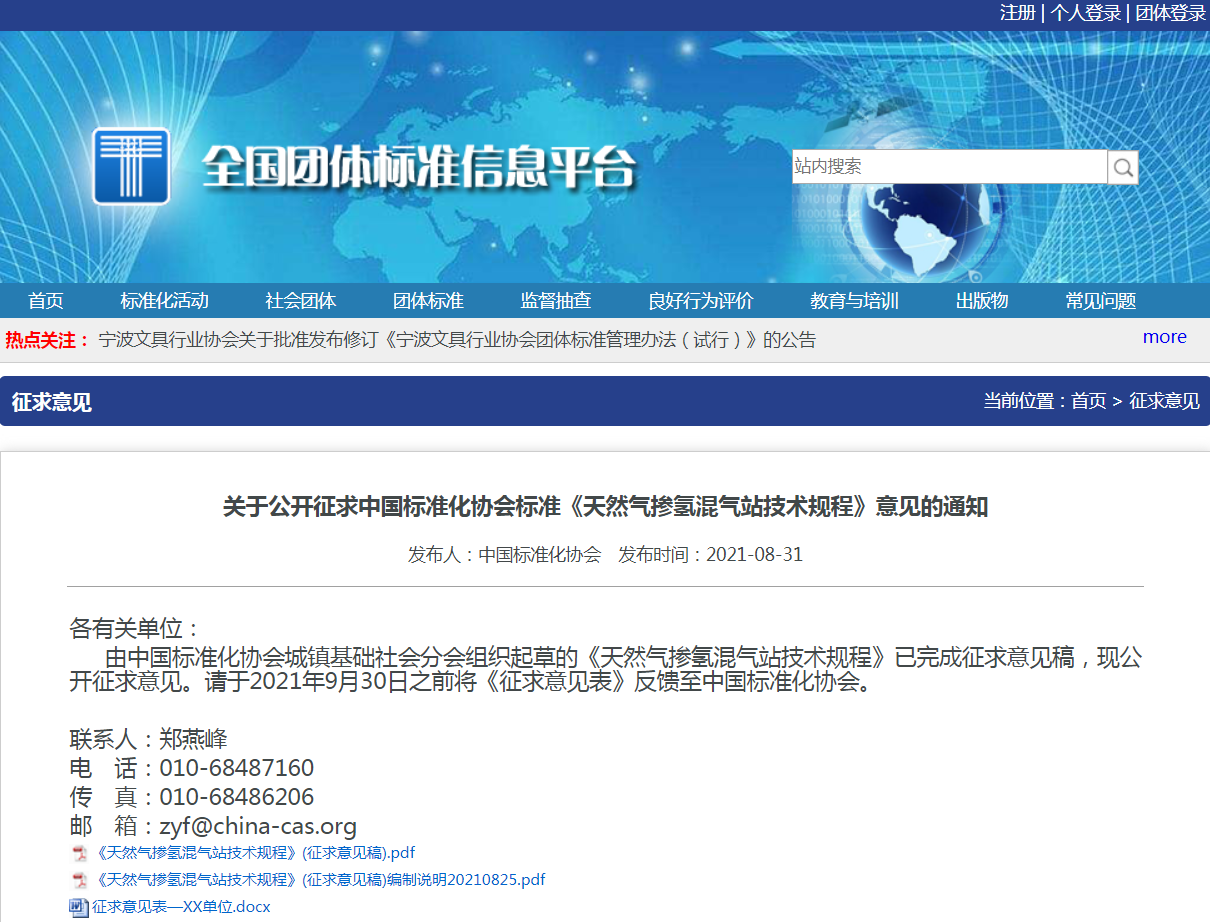Click the 征求意见 section header title
Screen dimensions: 1210x922
click(51, 402)
